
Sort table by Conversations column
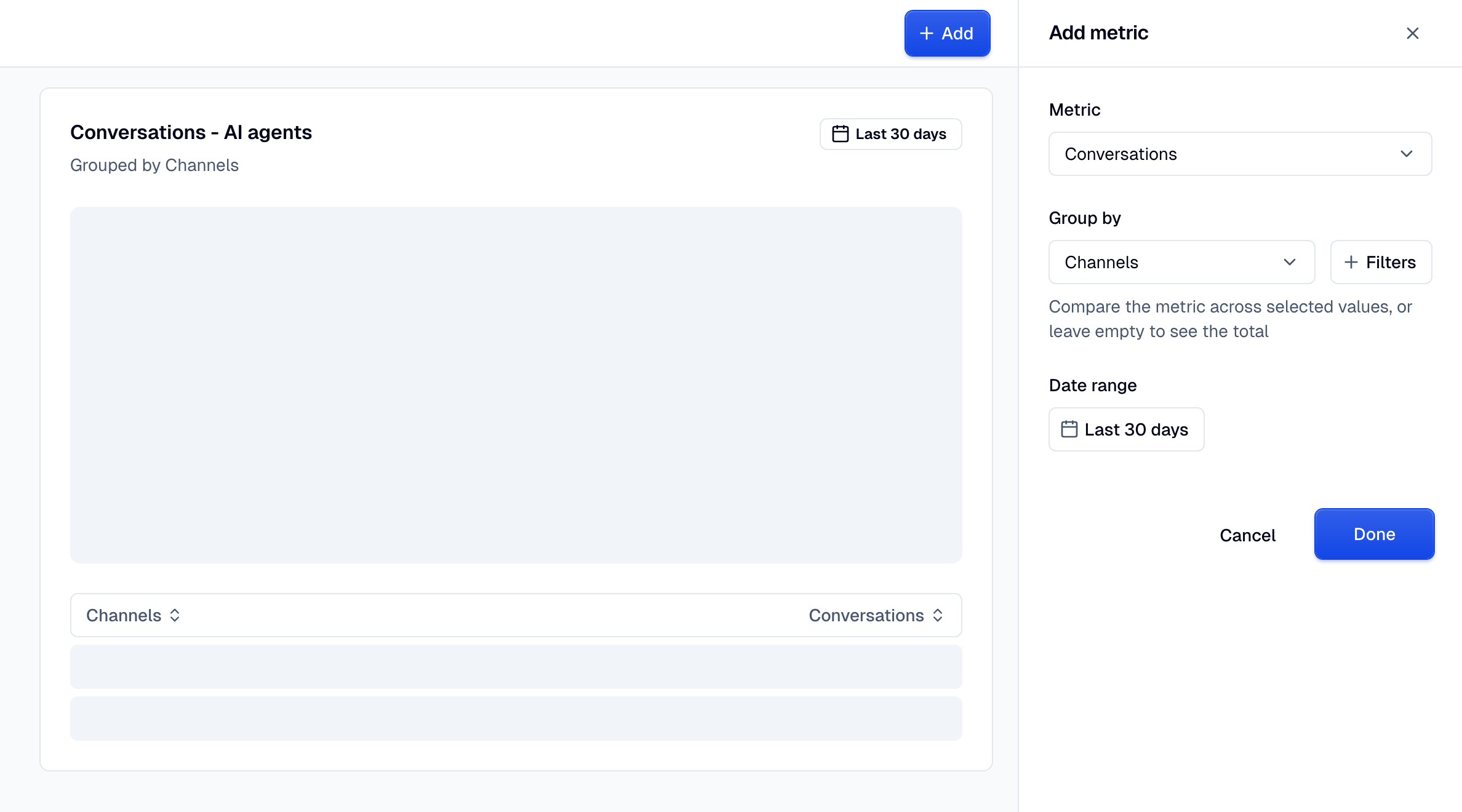pyautogui.click(x=876, y=615)
